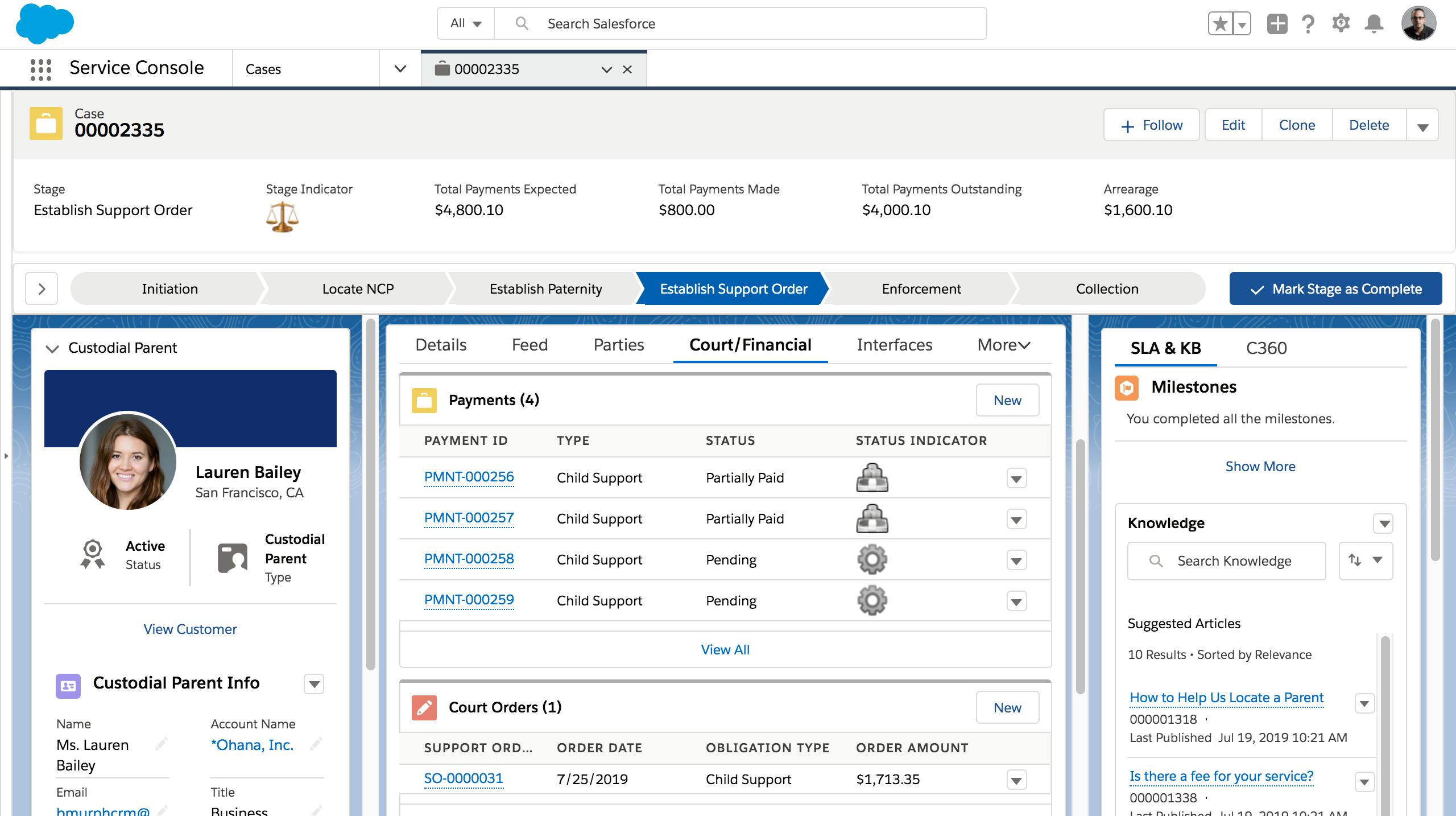Image resolution: width=1456 pixels, height=816 pixels.
Task: Click the Follow button
Action: 1152,125
